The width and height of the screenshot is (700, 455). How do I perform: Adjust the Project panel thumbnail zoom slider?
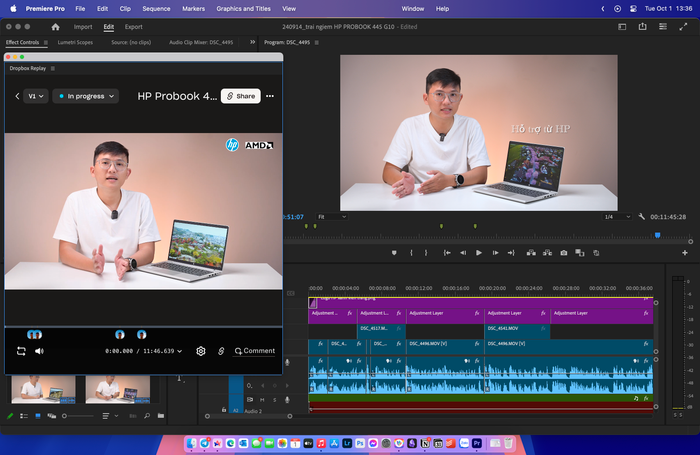click(78, 416)
